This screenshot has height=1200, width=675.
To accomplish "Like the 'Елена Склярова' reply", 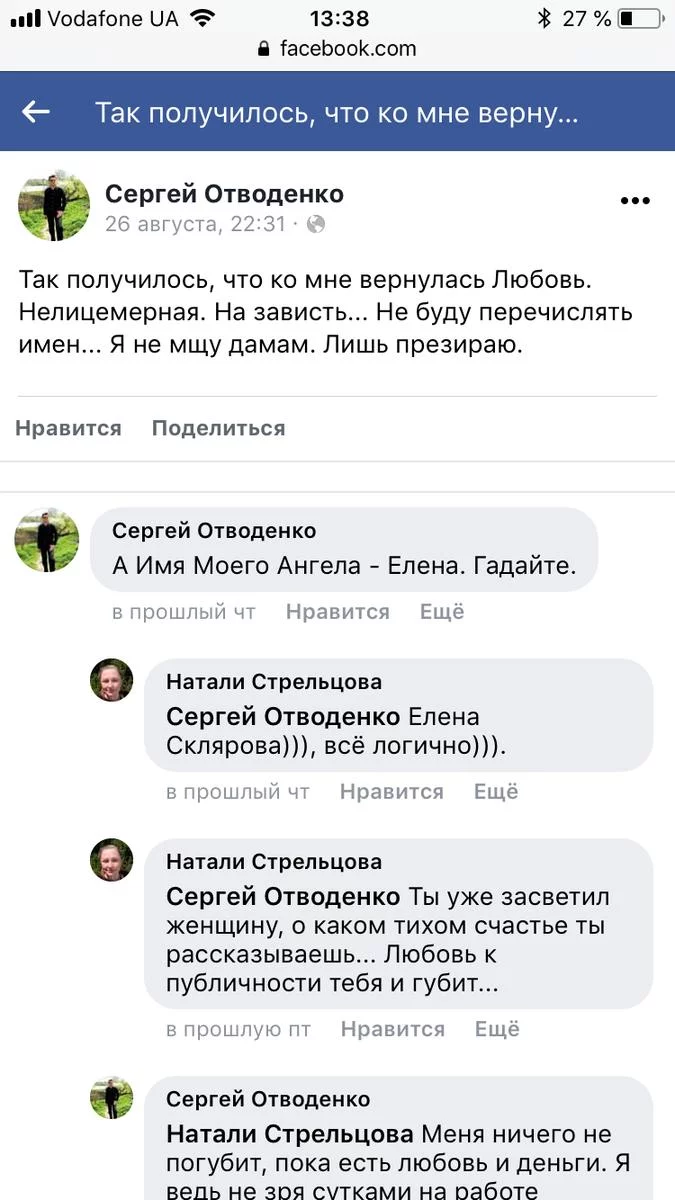I will click(391, 792).
